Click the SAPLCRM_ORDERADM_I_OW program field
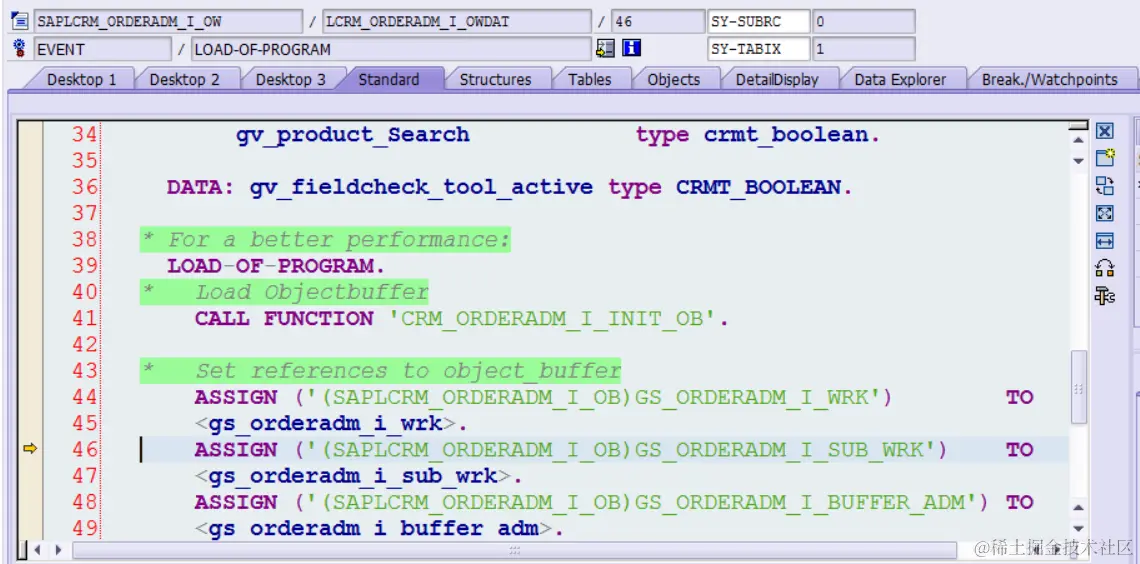1140x564 pixels. 168,22
